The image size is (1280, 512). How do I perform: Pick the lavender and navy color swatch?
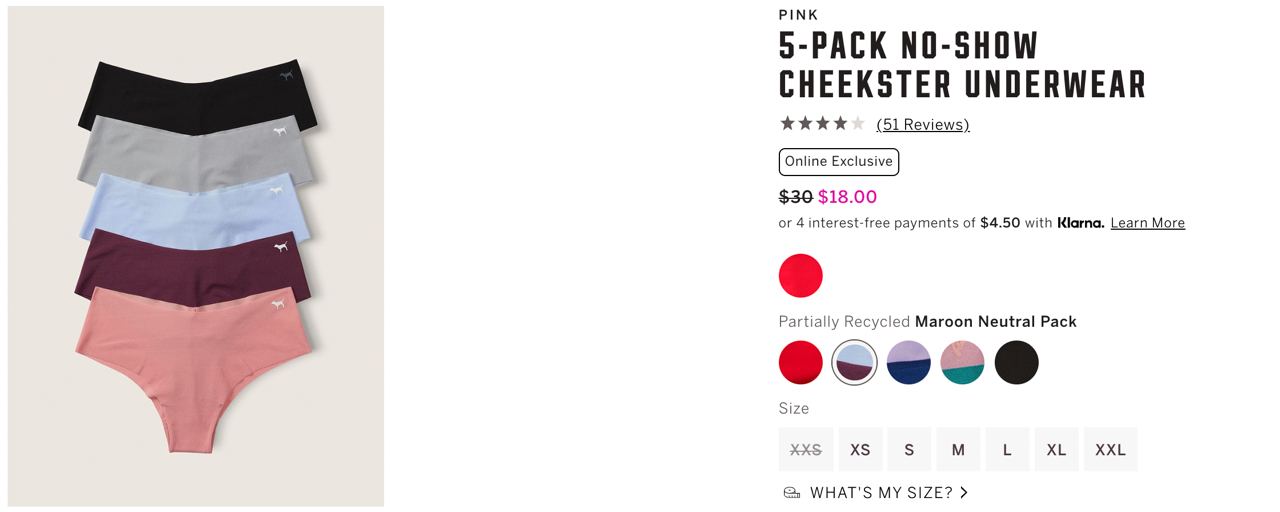[x=908, y=362]
